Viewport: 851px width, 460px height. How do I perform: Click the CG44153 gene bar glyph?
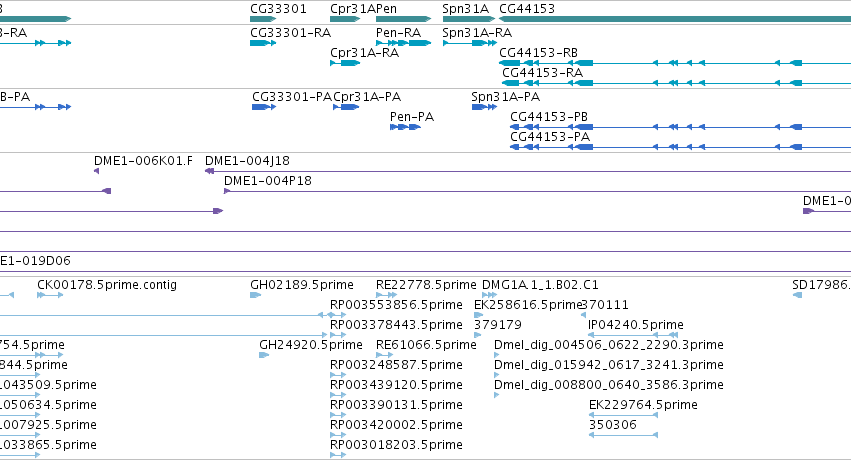[x=675, y=19]
